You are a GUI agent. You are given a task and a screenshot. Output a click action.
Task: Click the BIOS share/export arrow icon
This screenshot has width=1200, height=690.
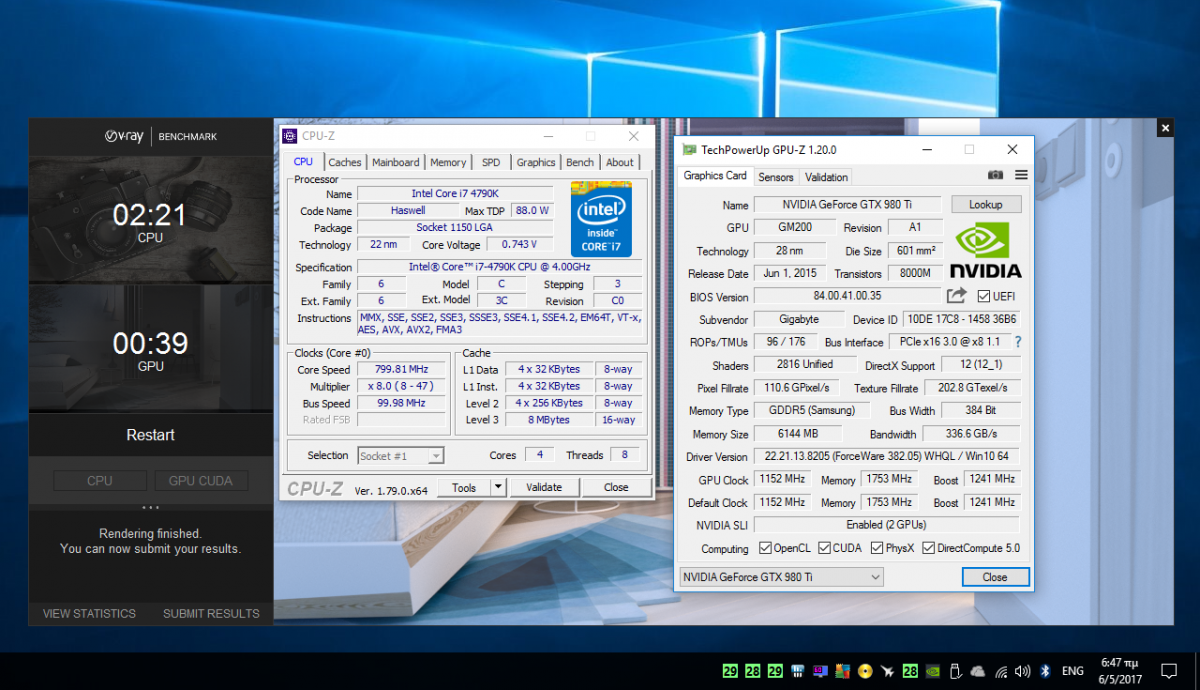click(x=957, y=296)
